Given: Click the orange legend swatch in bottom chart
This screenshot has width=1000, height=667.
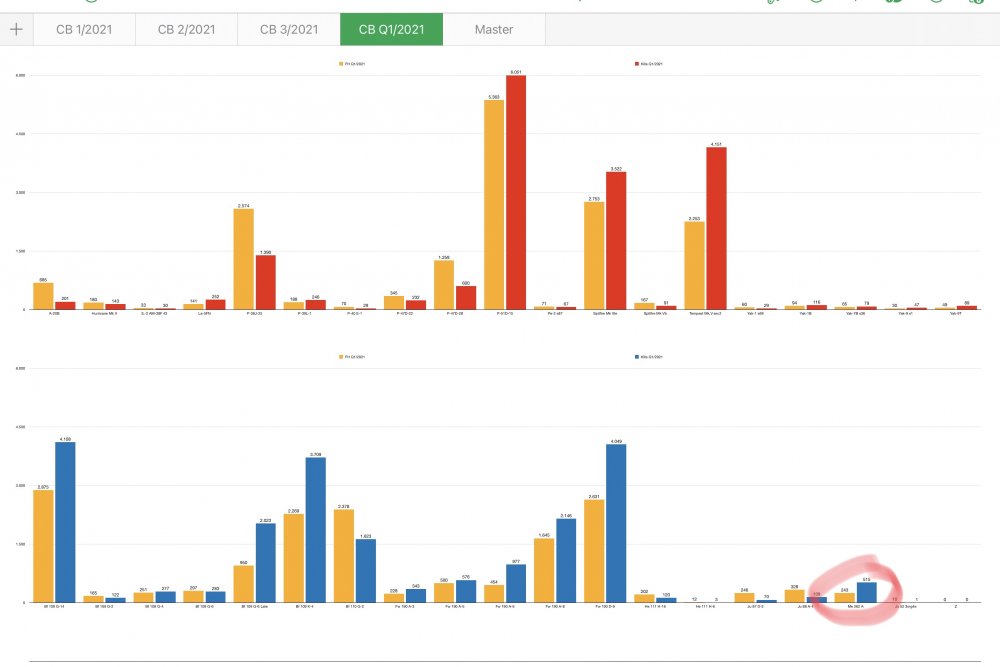Looking at the screenshot, I should 341,357.
